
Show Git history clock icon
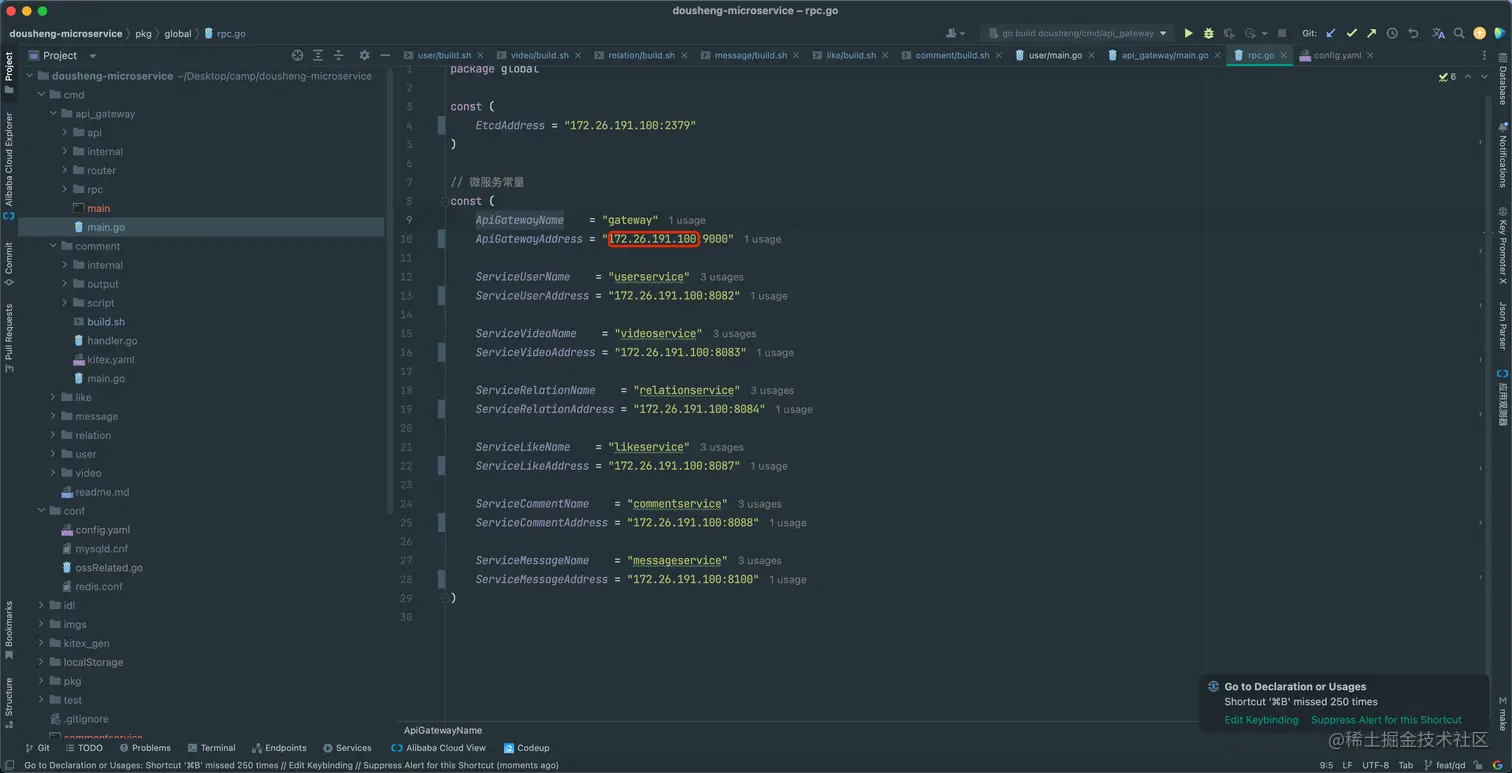1392,33
